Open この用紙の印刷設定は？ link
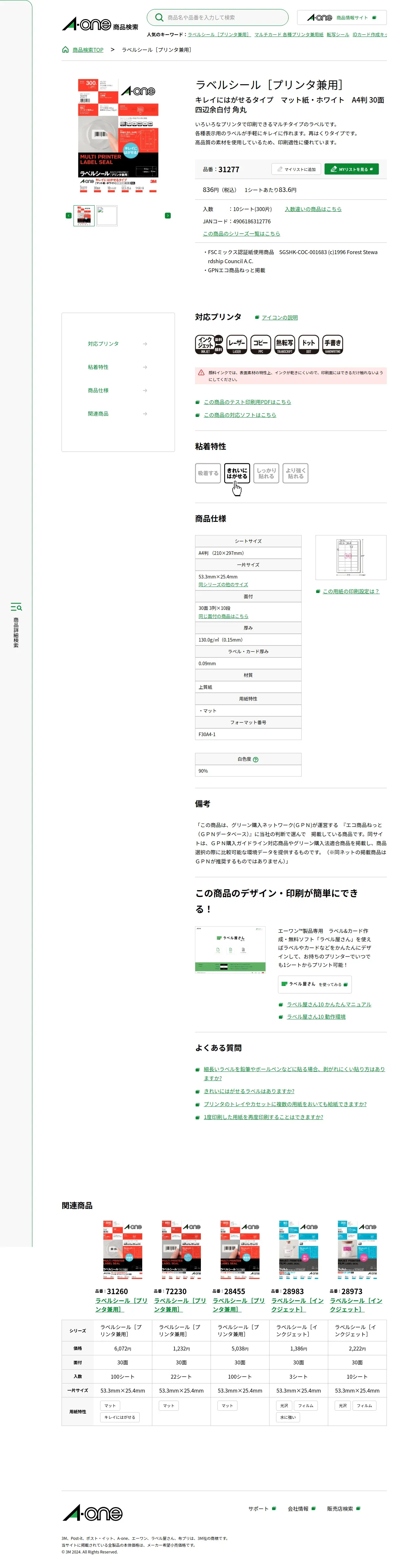 (351, 592)
